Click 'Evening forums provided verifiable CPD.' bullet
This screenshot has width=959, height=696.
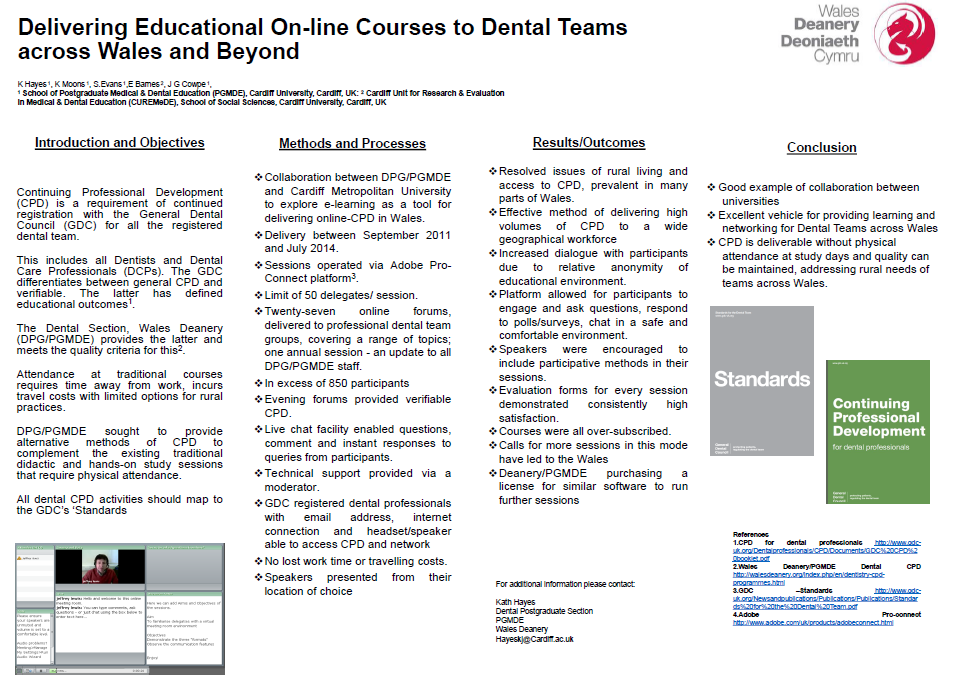[x=353, y=406]
